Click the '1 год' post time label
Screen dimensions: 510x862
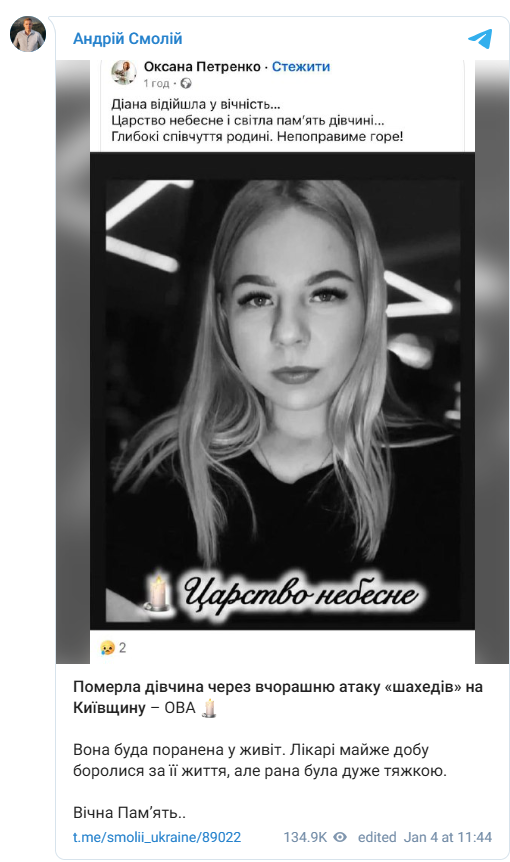pos(157,84)
